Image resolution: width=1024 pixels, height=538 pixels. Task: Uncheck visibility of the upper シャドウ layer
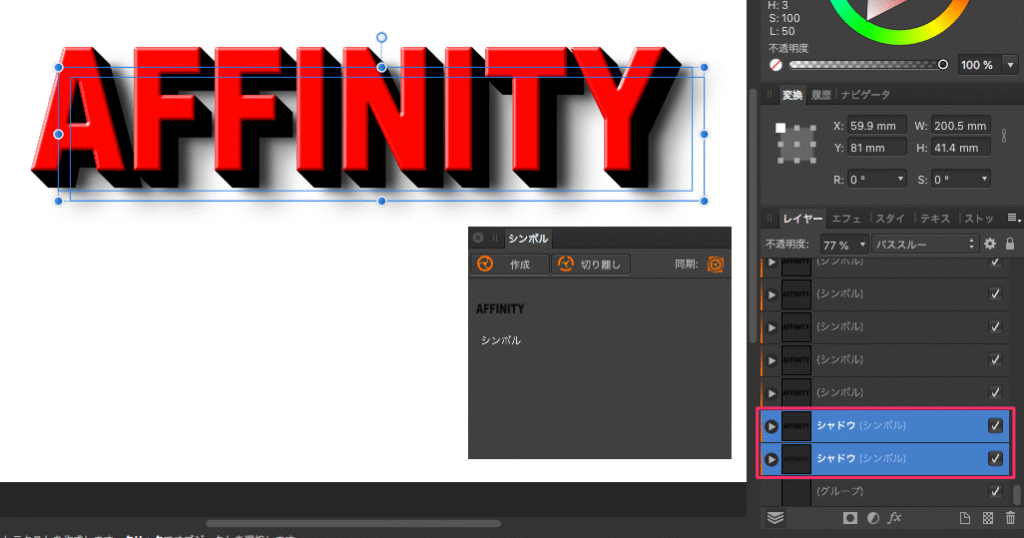point(995,425)
